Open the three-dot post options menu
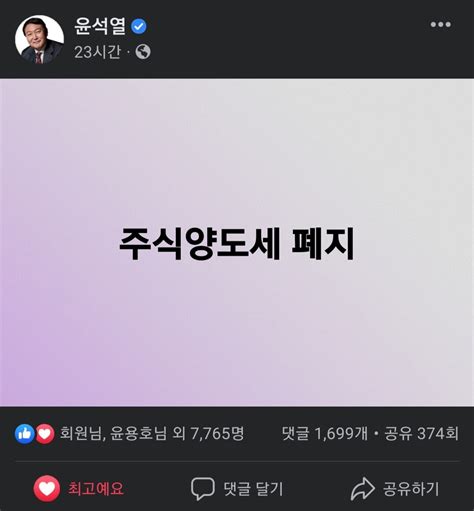This screenshot has width=474, height=511. click(x=440, y=24)
